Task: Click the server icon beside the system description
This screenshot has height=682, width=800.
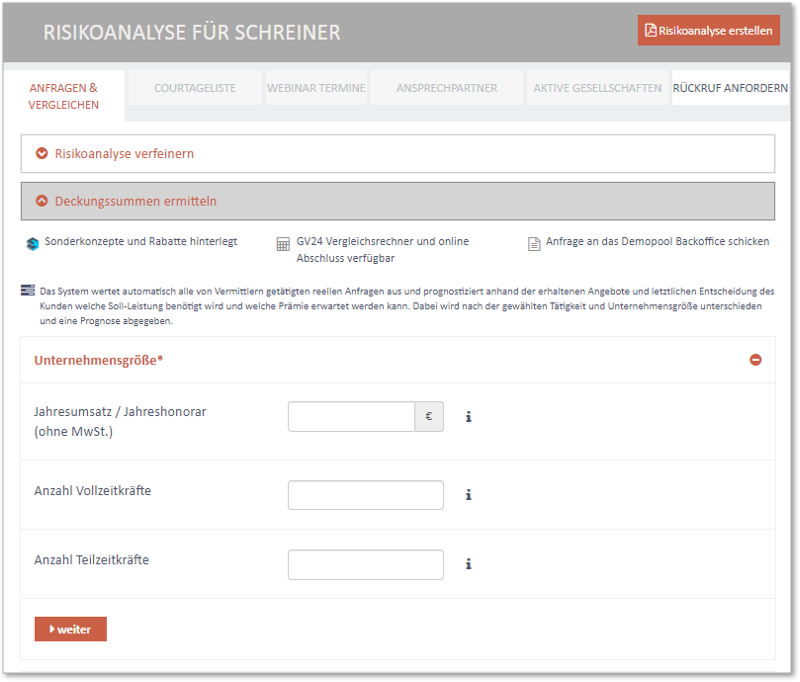Action: click(28, 290)
